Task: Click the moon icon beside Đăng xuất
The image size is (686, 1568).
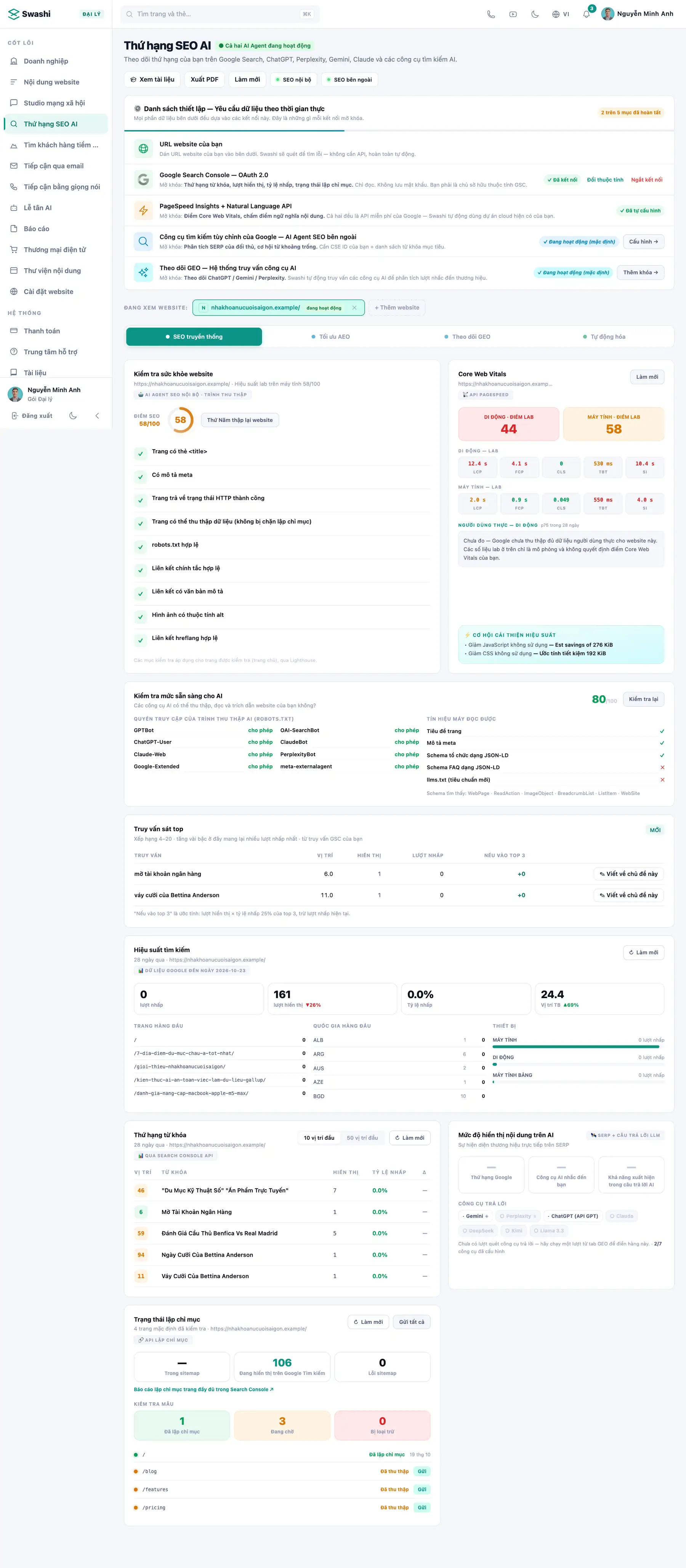Action: (73, 416)
